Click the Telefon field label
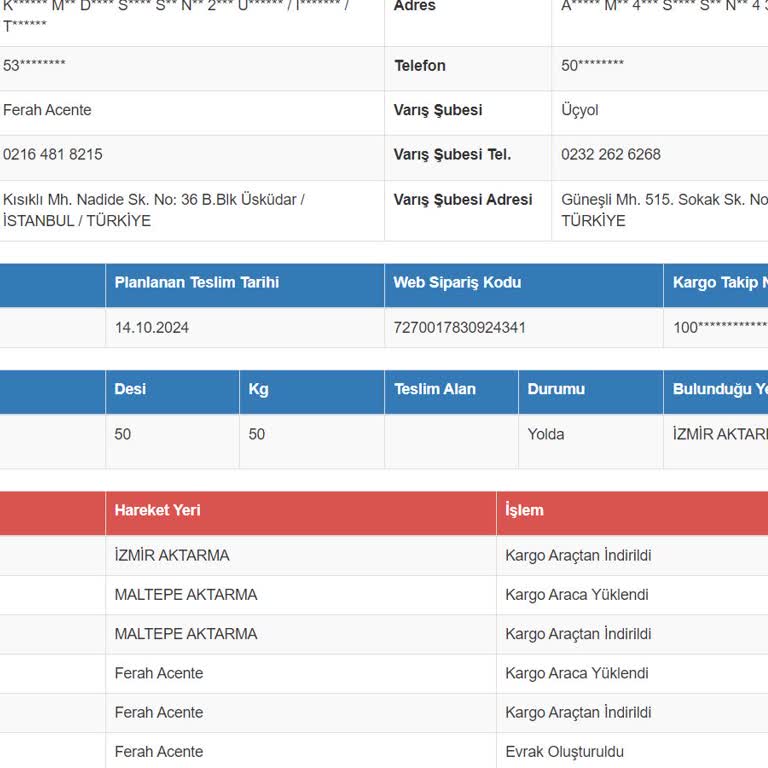768x768 pixels. point(420,66)
